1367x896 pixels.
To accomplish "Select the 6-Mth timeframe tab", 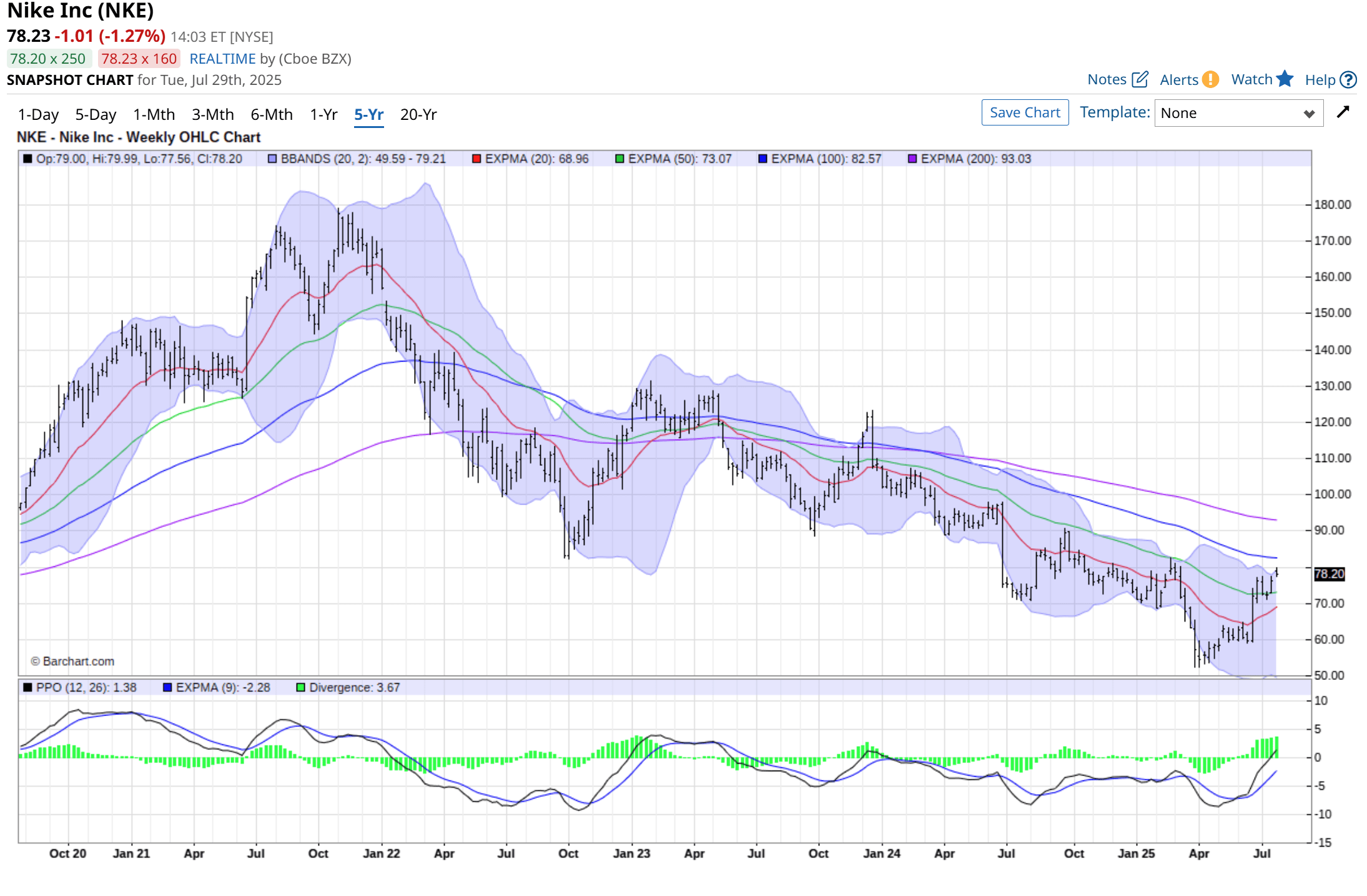I will pos(272,115).
